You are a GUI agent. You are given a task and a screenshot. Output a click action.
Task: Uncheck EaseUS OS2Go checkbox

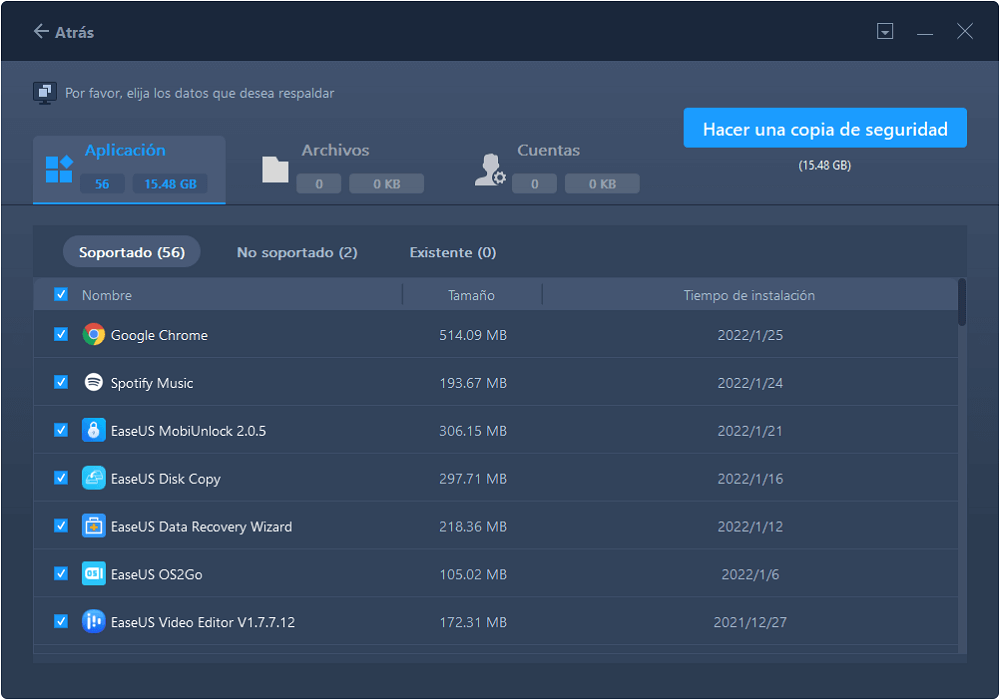point(61,574)
